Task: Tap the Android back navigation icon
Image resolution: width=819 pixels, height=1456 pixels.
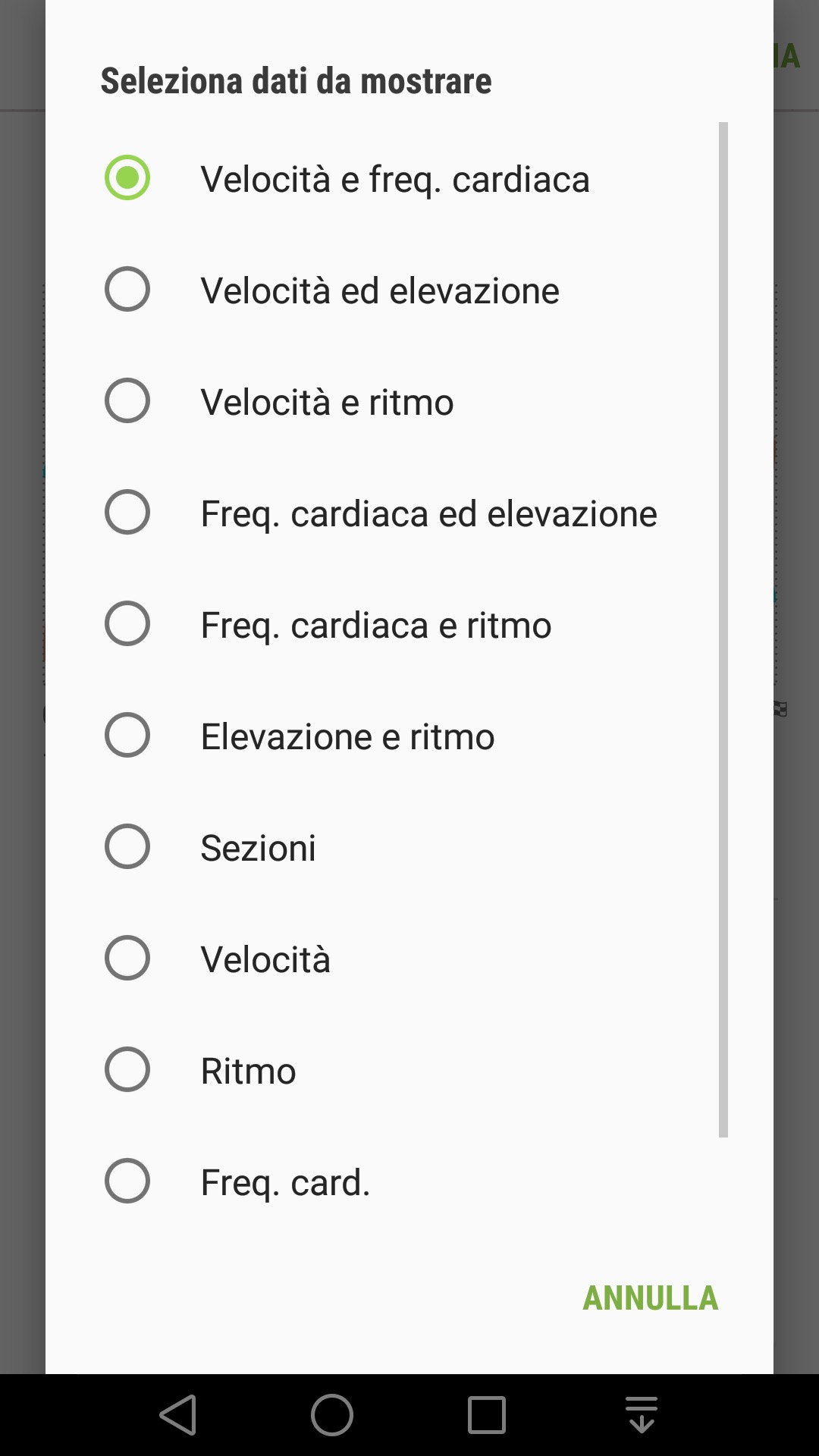Action: 179,1415
